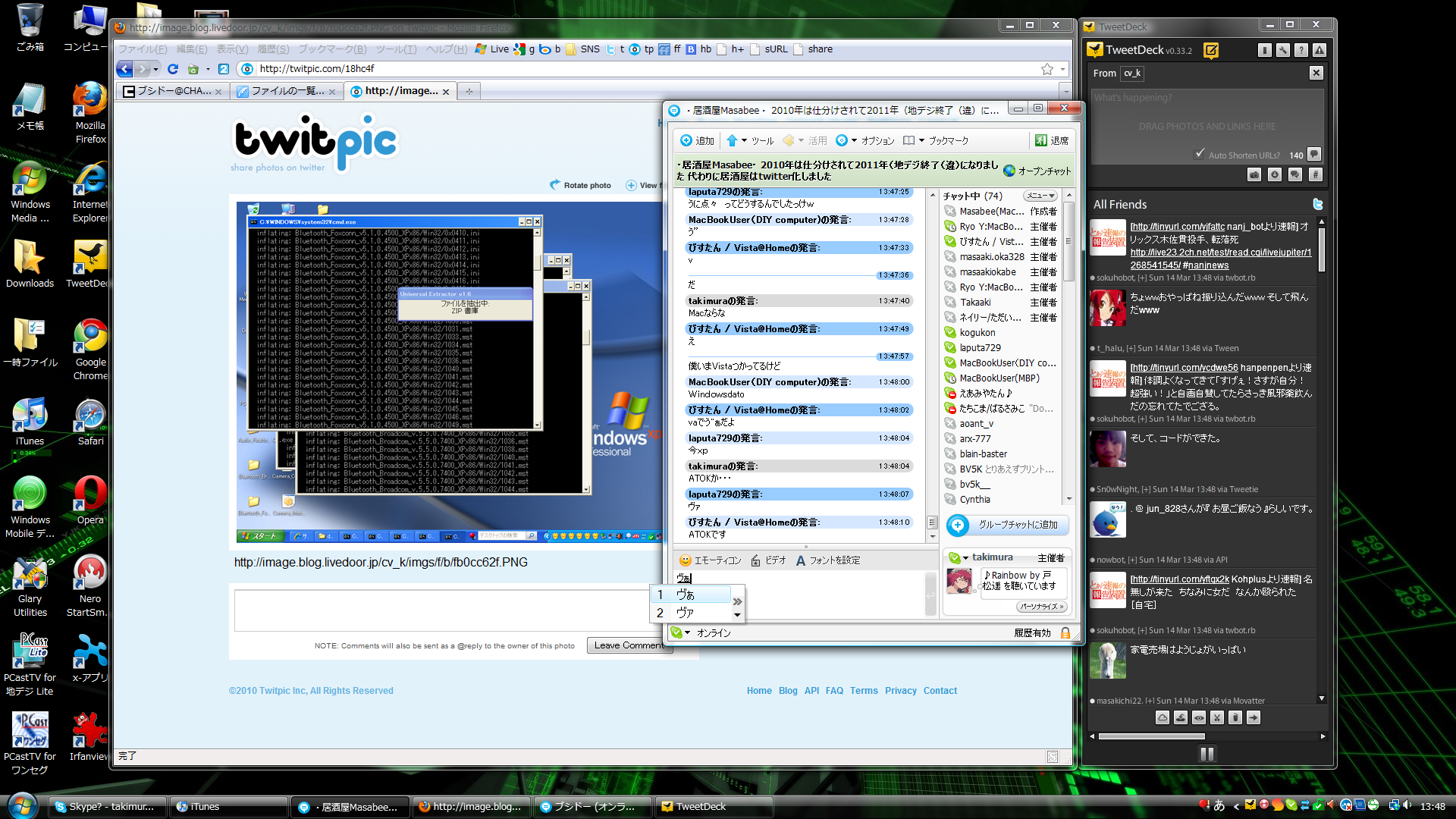Click Rotate photo link on Twitpic
This screenshot has height=819, width=1456.
click(x=581, y=185)
